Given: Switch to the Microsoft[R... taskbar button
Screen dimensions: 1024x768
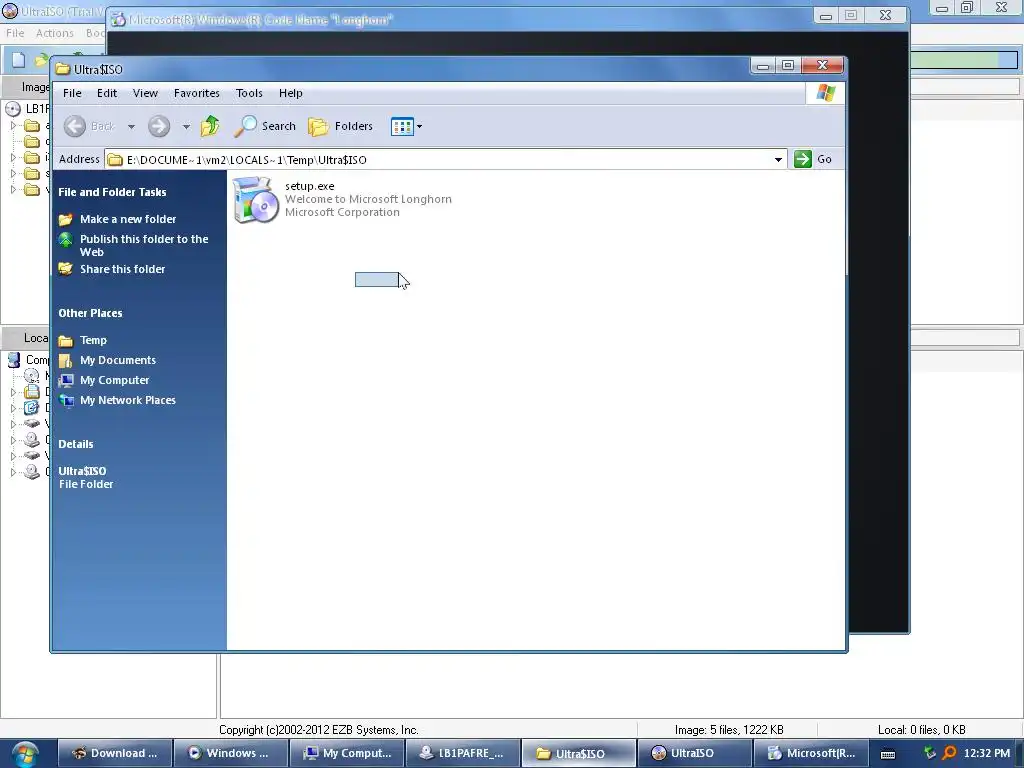Looking at the screenshot, I should click(x=811, y=753).
